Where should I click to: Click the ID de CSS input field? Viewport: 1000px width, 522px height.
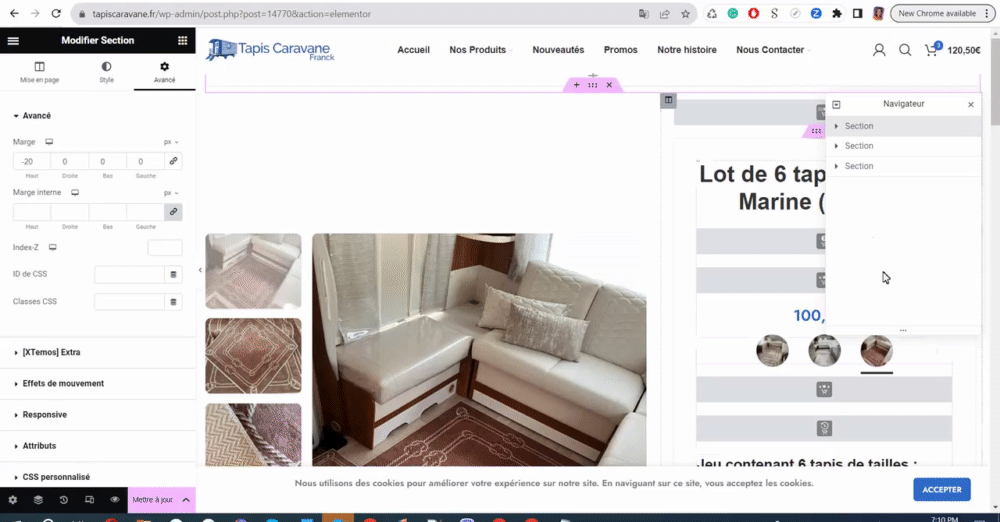129,274
